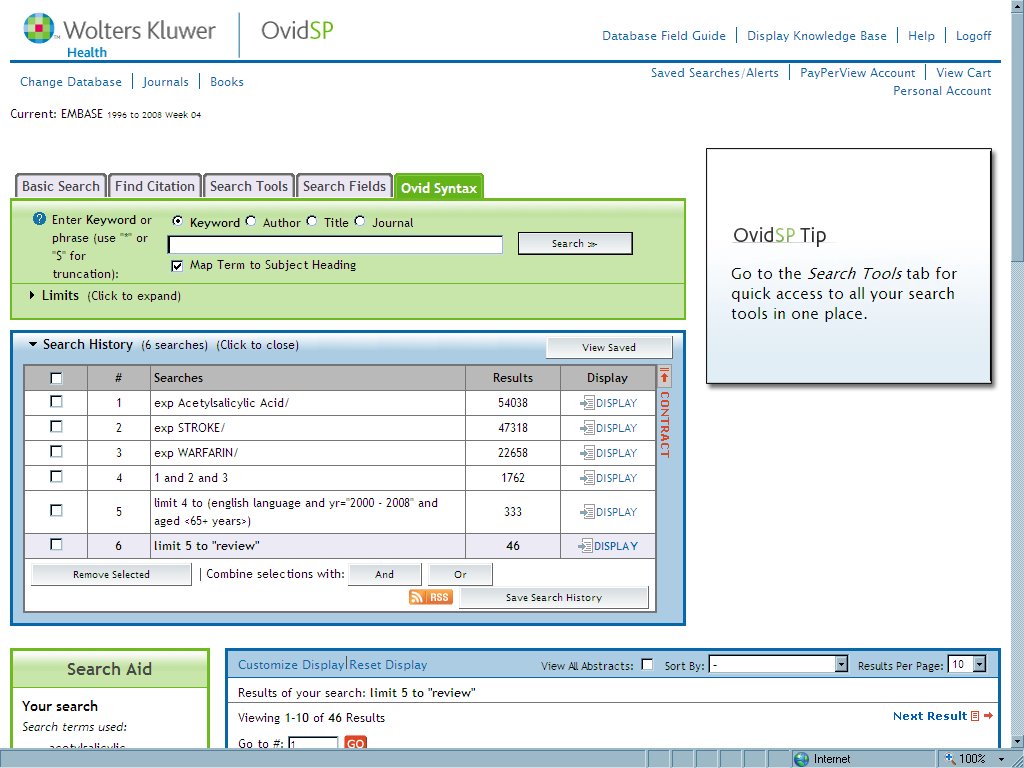Click the page vertical scrollbar
1024x768 pixels.
[1017, 374]
